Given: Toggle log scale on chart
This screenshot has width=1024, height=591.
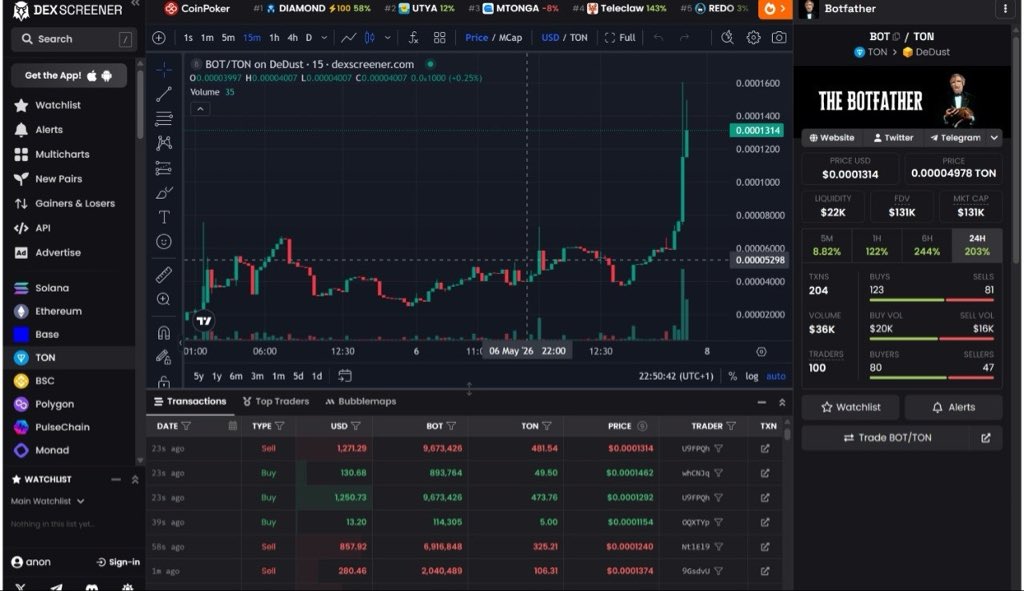Looking at the screenshot, I should point(752,376).
